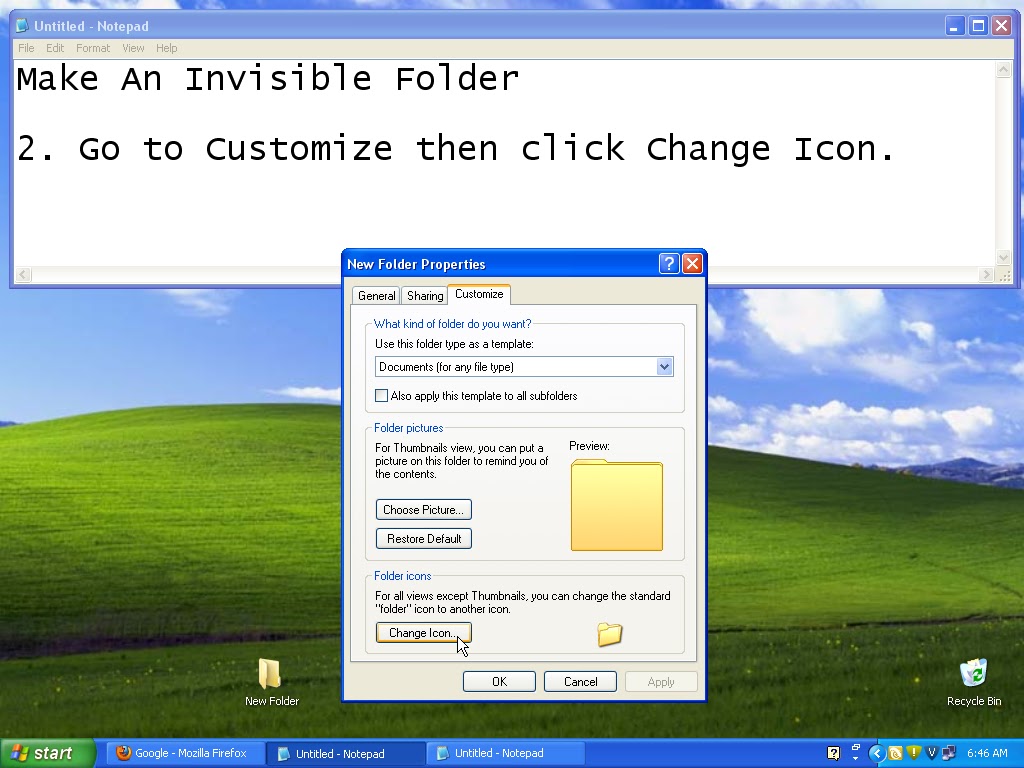1024x768 pixels.
Task: Click the Notepad title bar icon
Action: point(22,26)
